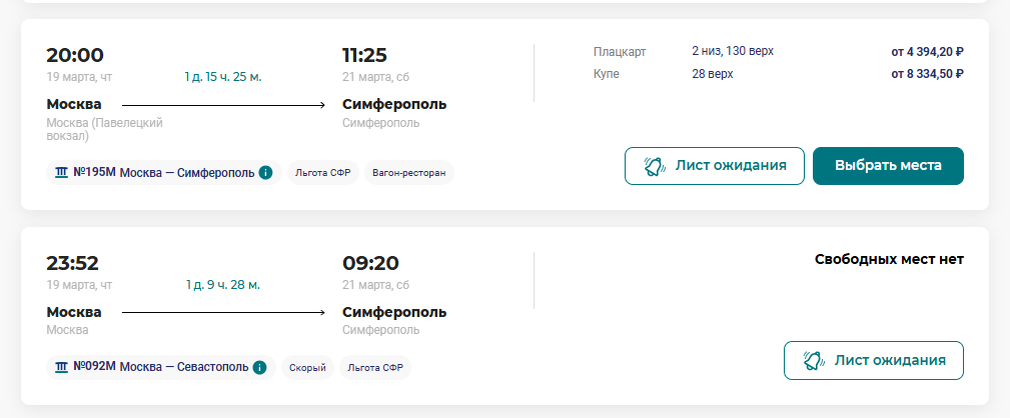Click Лист ожидания for the 23:52 train
This screenshot has width=1010, height=418.
tap(873, 361)
